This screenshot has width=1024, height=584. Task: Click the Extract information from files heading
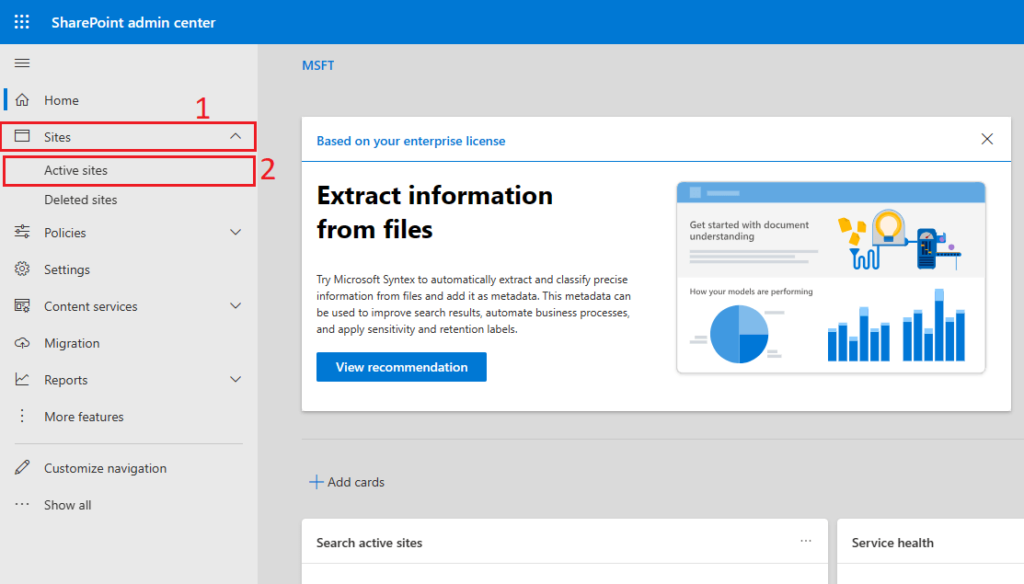tap(434, 212)
